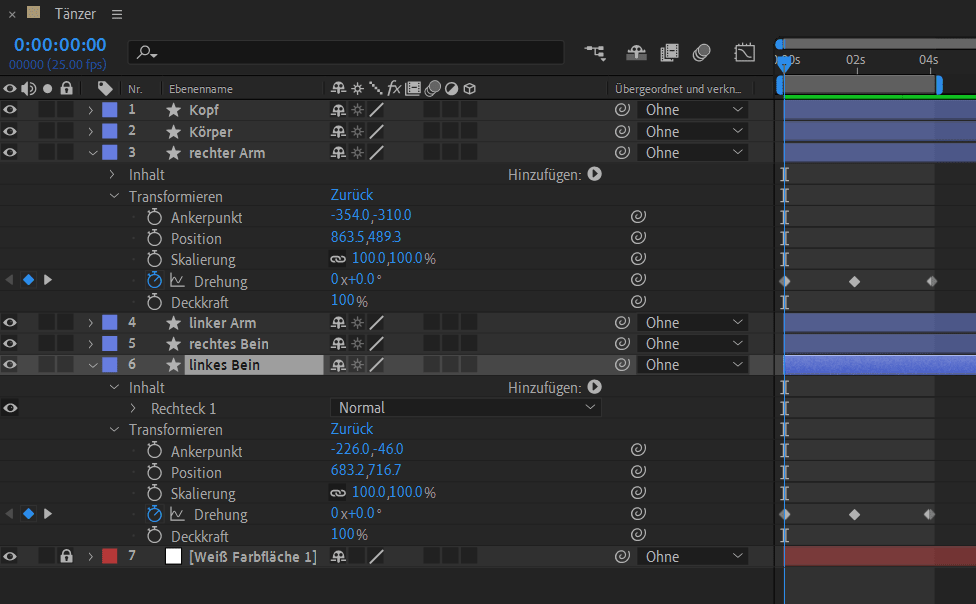
Task: Expand the Kopf layer properties
Action: [x=90, y=110]
